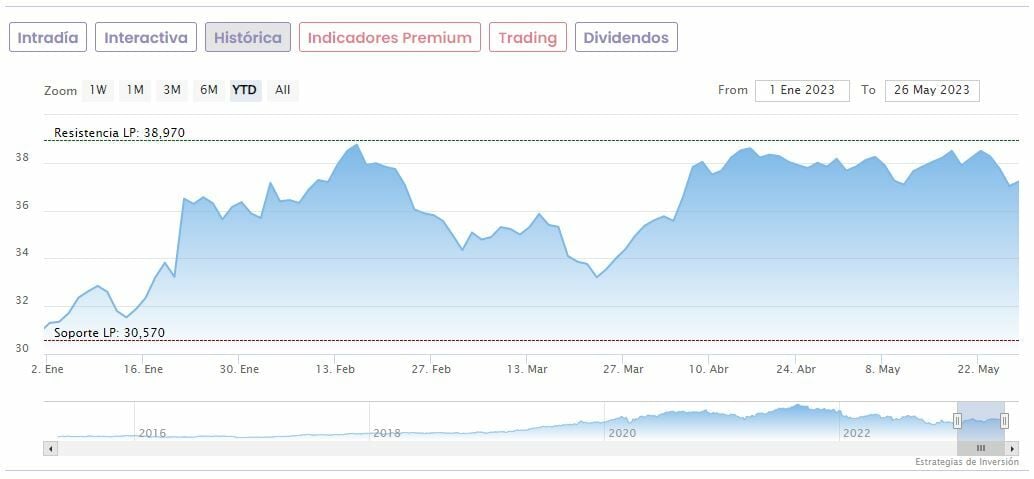
Task: Open the Histórica tab
Action: pyautogui.click(x=248, y=38)
